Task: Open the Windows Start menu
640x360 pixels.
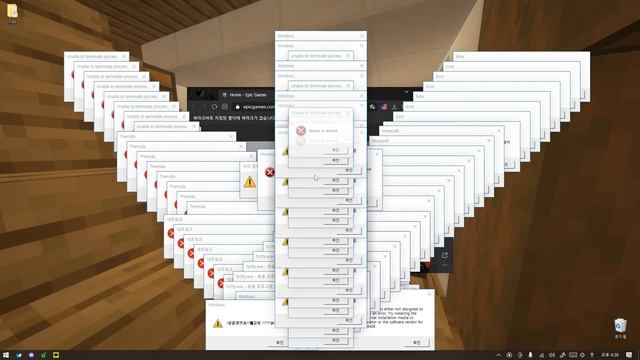Action: click(6, 355)
